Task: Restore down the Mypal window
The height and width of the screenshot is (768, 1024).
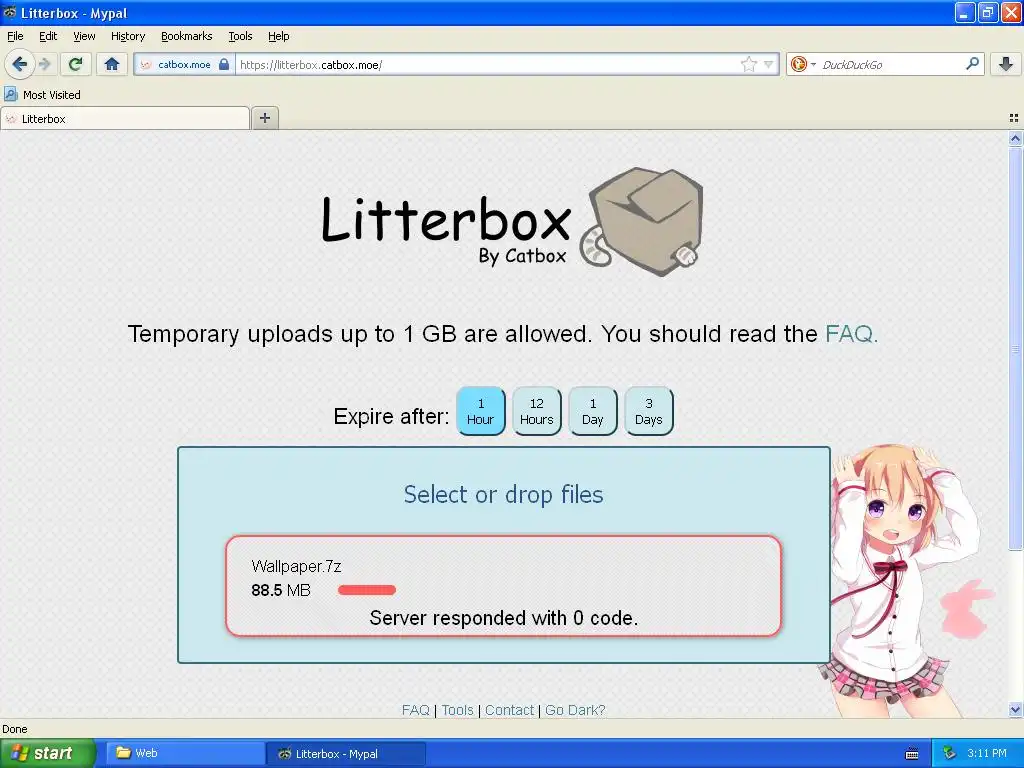Action: (x=987, y=12)
